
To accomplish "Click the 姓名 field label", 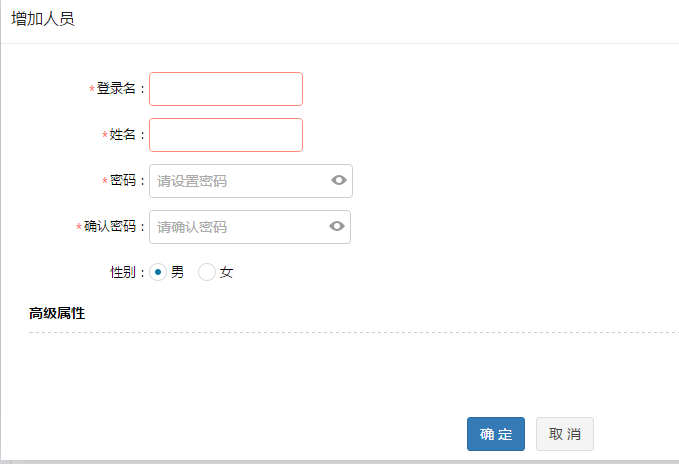I will (123, 135).
